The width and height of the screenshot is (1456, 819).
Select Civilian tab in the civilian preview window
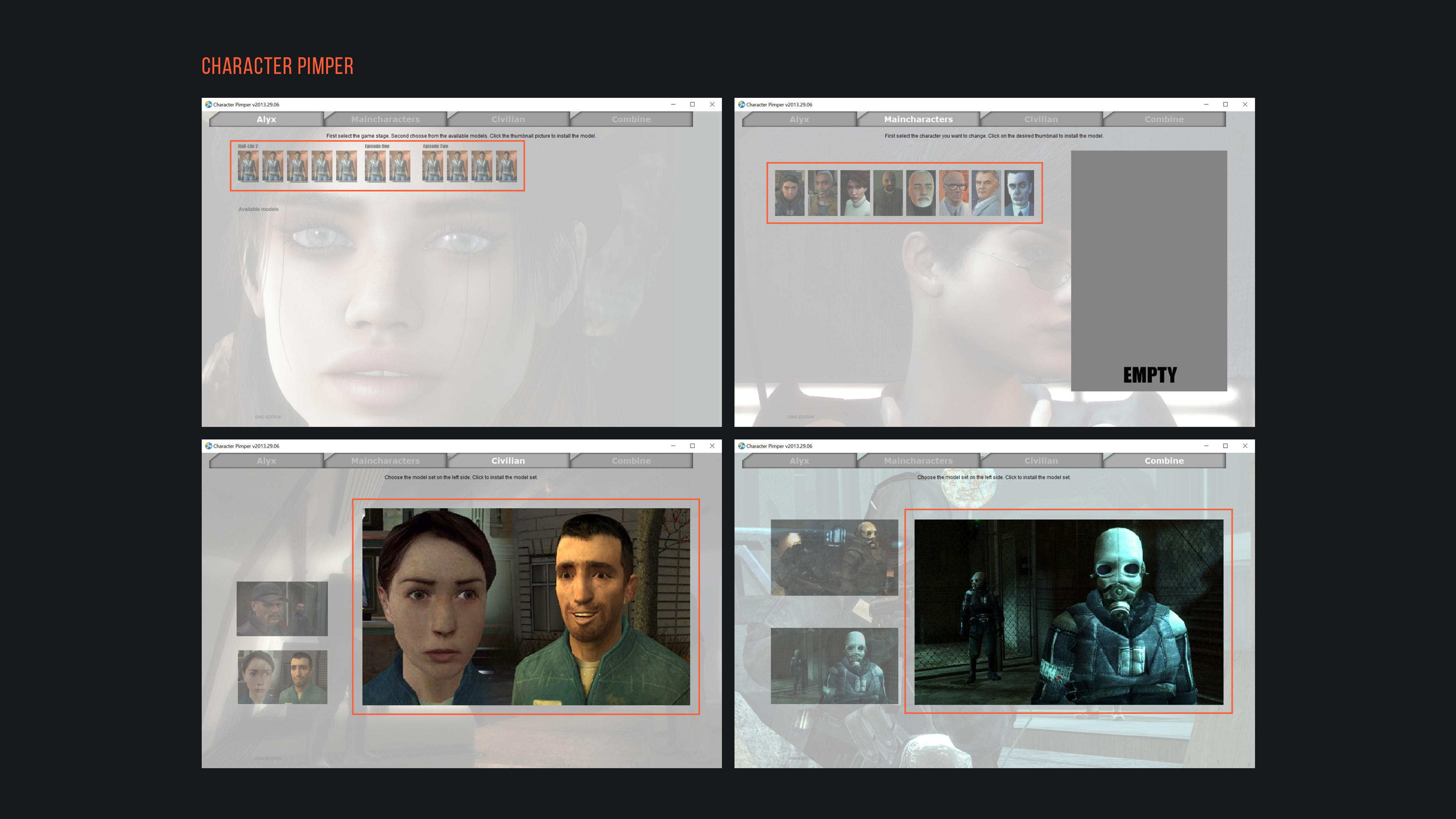[508, 461]
